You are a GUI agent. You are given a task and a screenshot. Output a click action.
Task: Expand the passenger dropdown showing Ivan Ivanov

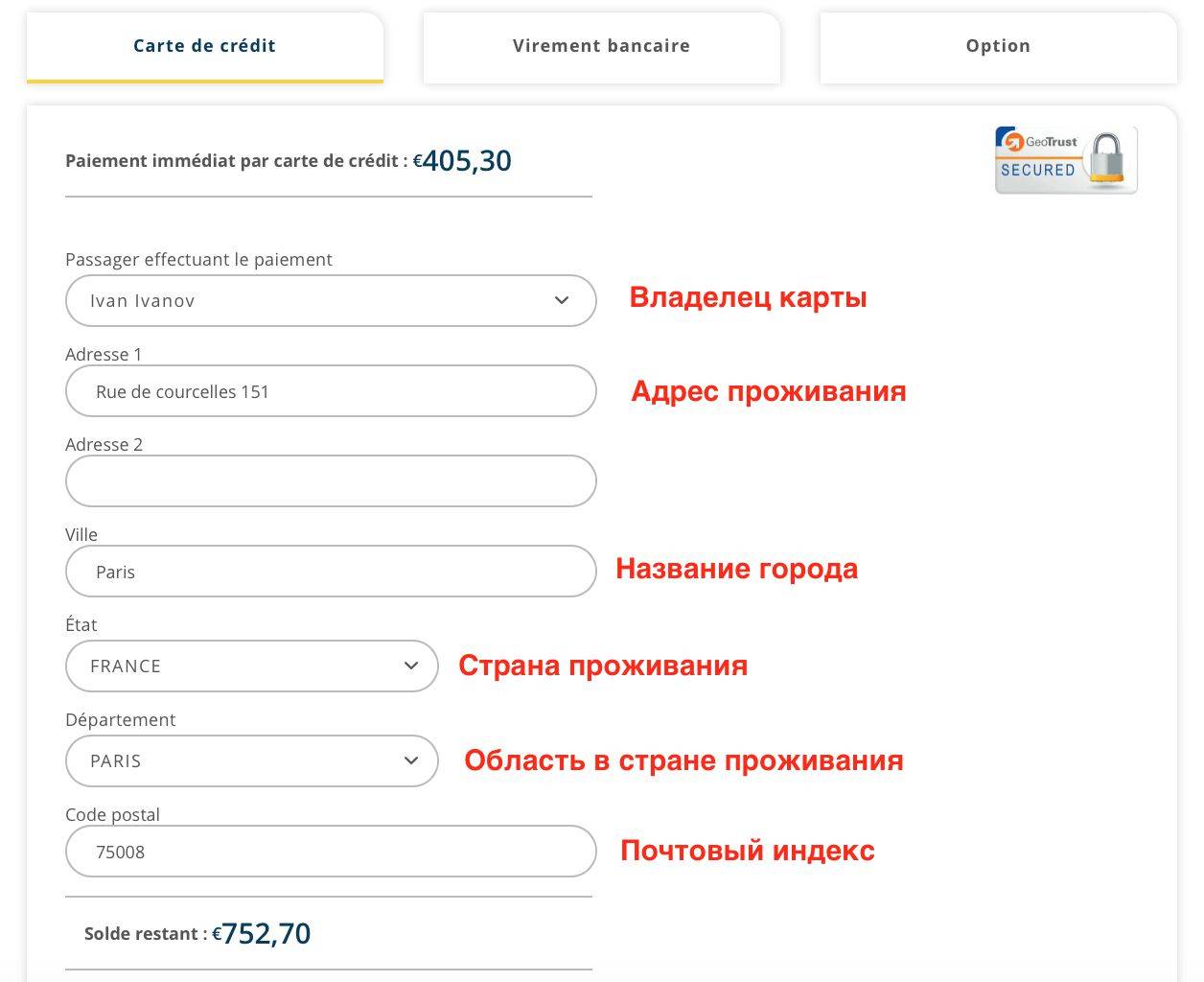tap(331, 301)
